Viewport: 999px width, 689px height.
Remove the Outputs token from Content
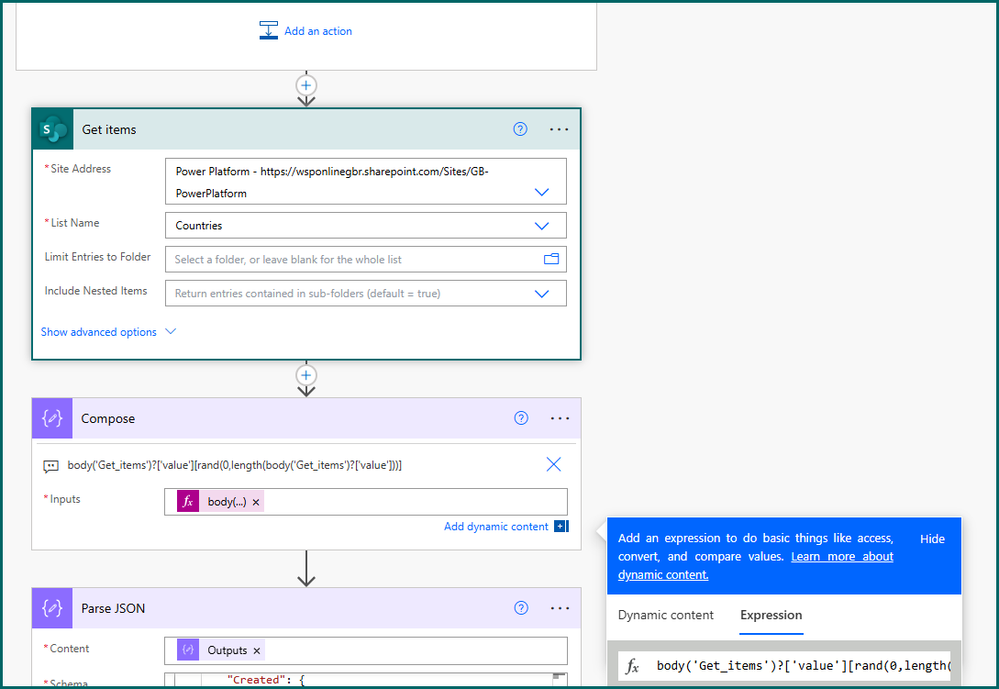(257, 651)
